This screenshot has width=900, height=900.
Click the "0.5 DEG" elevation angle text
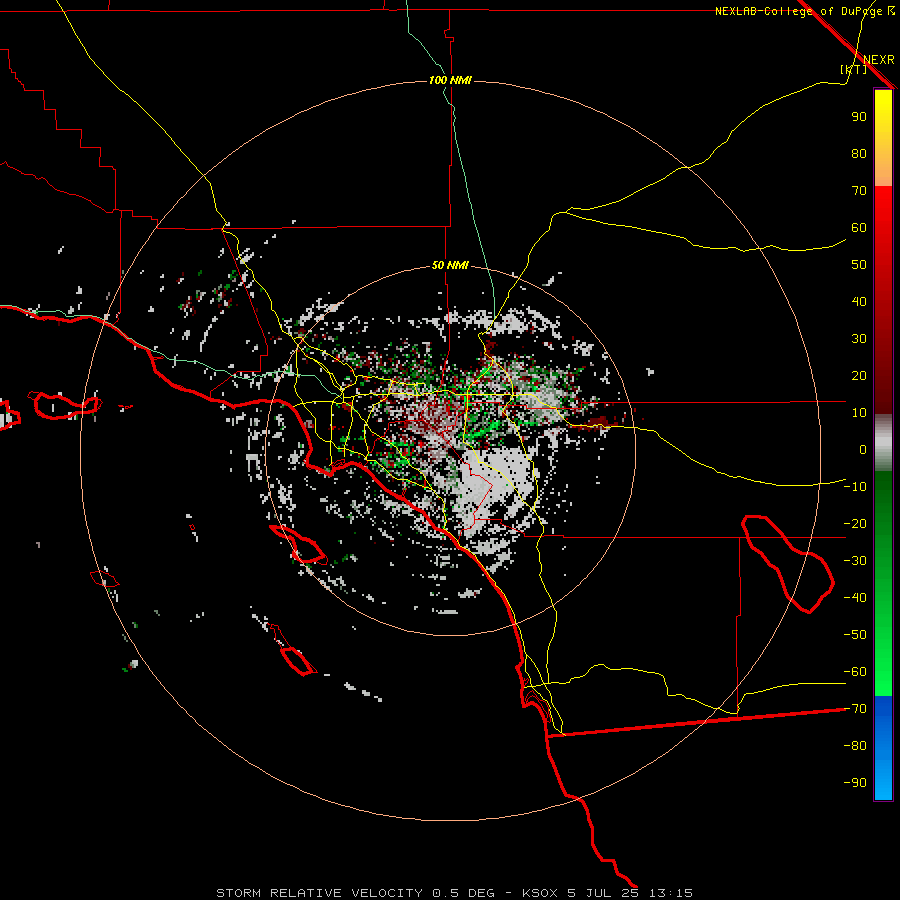tap(463, 893)
